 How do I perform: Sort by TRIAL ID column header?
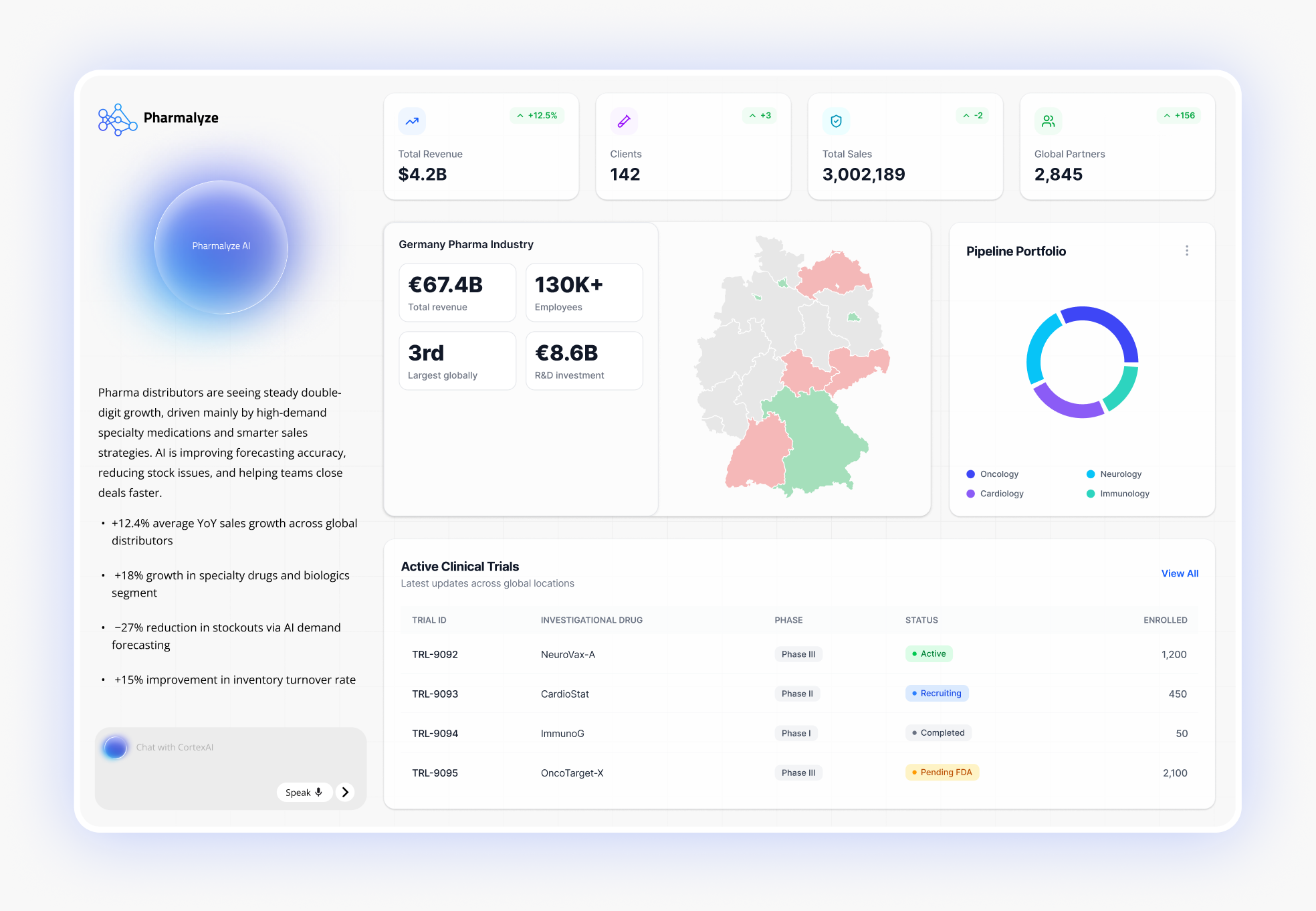tap(429, 620)
